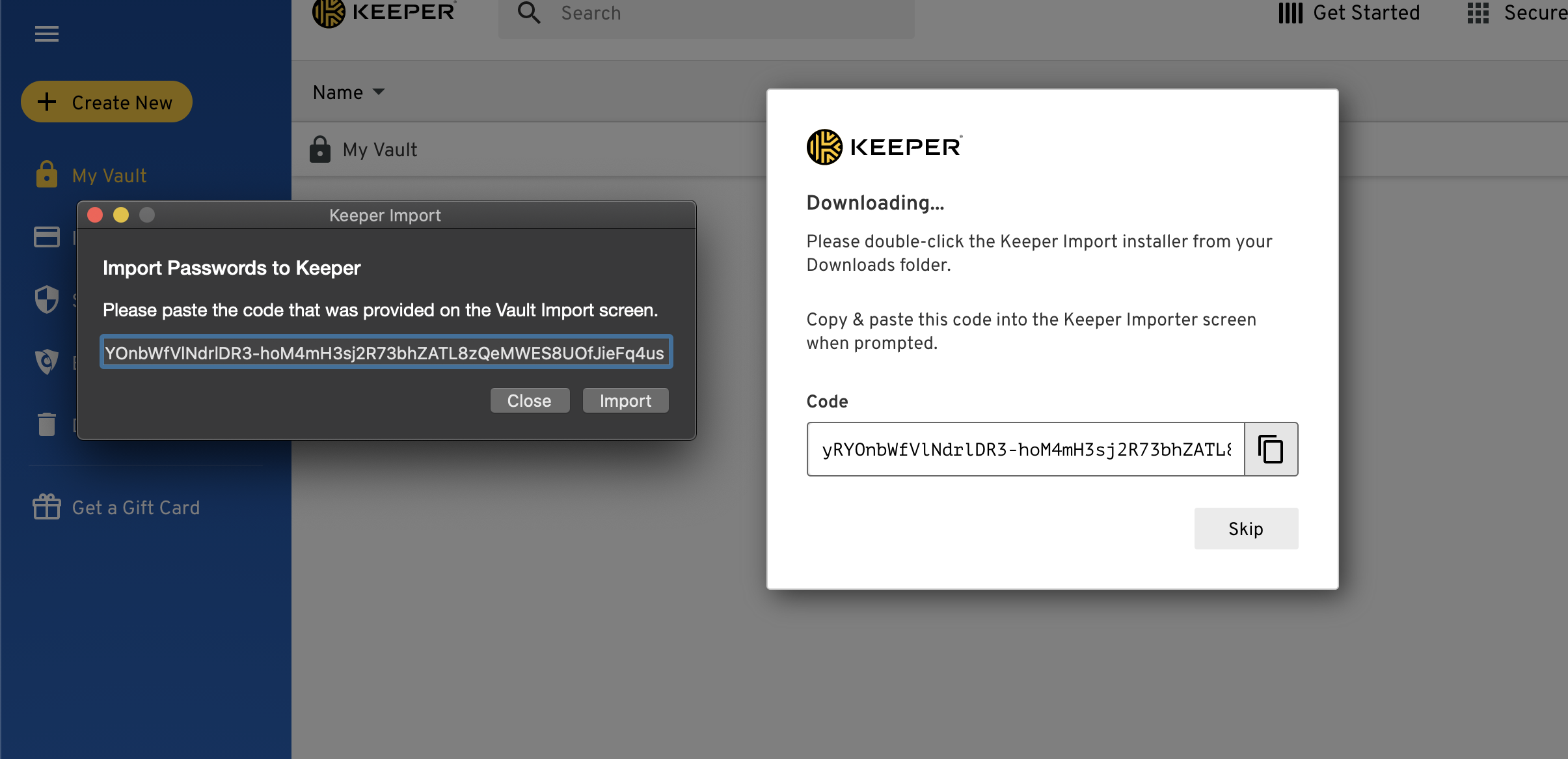Screen dimensions: 1568x759
Task: Open the hamburger menu in sidebar
Action: click(47, 34)
